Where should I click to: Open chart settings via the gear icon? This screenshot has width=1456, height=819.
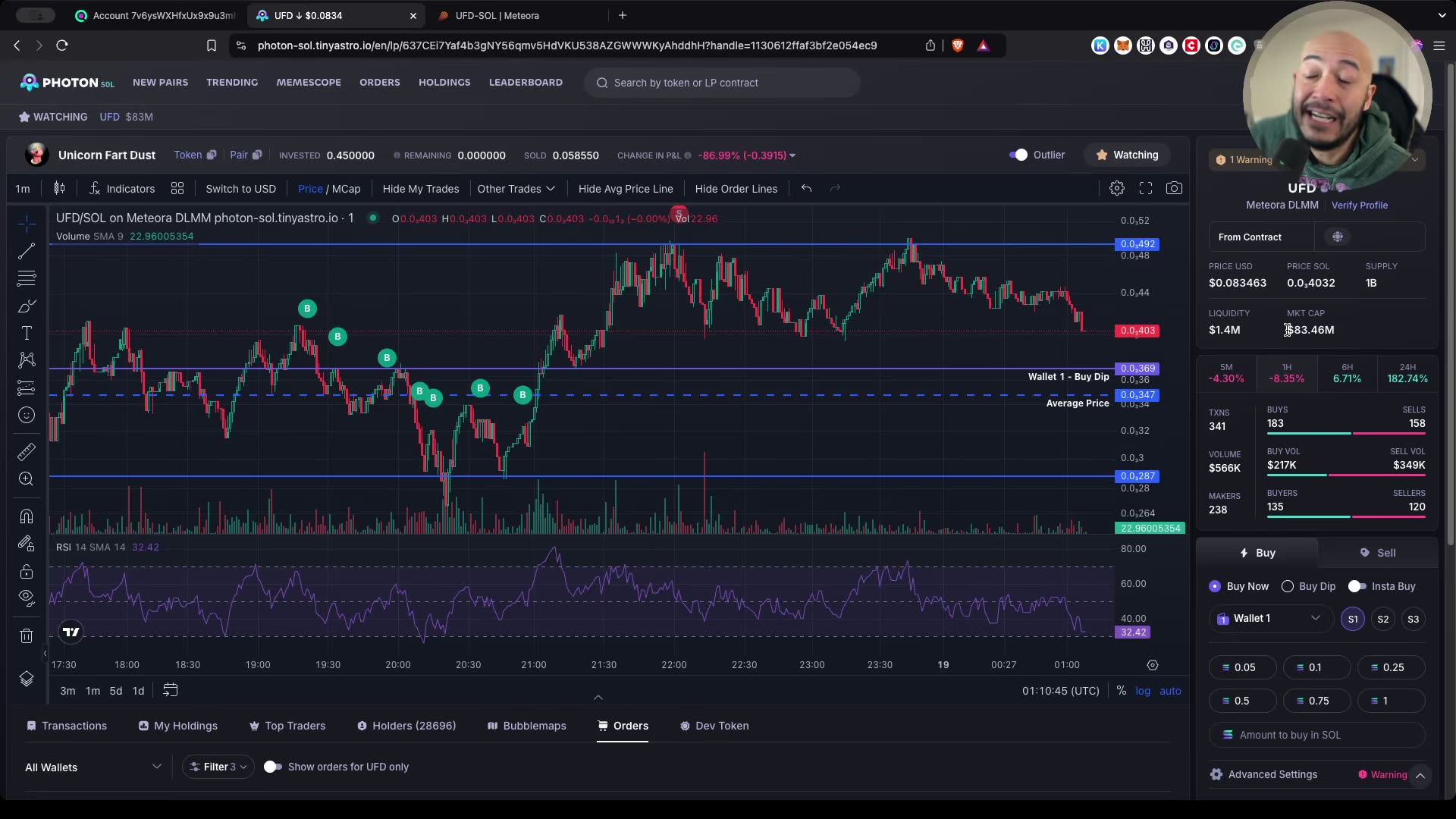tap(1116, 188)
